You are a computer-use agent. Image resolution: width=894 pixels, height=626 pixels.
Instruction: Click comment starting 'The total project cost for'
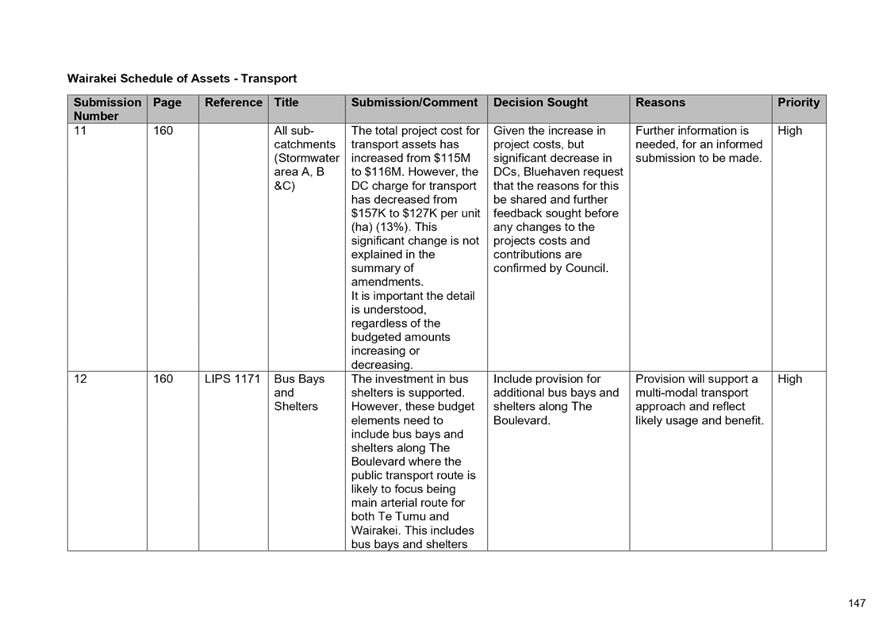(416, 247)
